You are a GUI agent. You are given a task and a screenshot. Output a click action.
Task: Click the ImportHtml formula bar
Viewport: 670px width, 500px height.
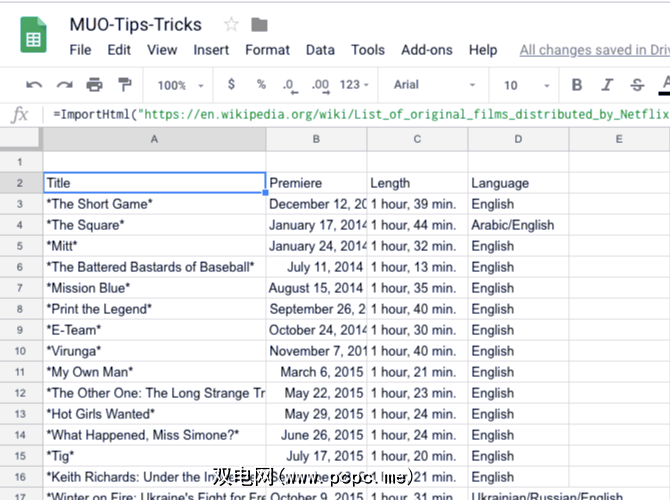point(361,115)
